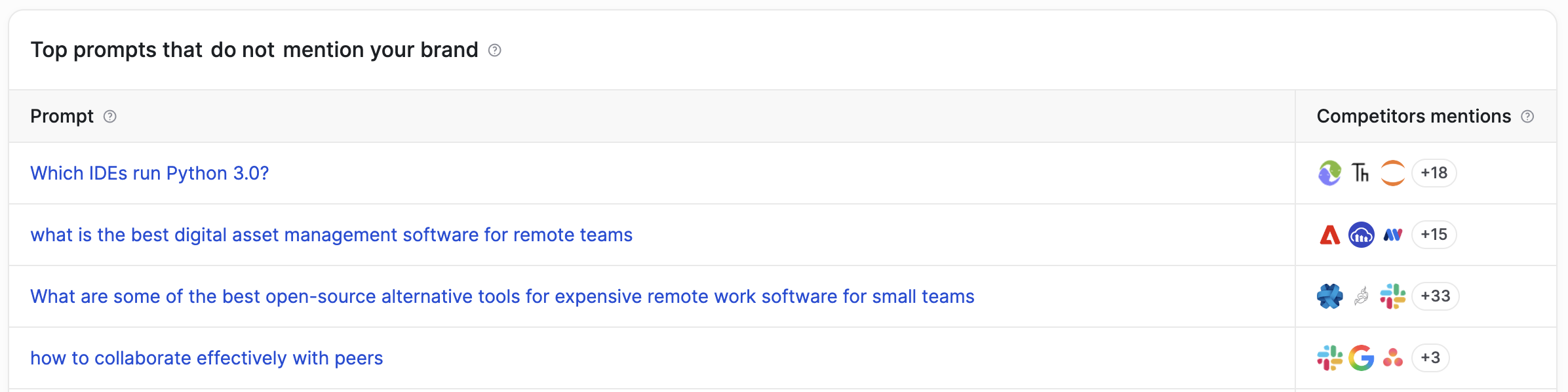Expand the +18 competitors badge
This screenshot has width=1568, height=392.
(1434, 173)
